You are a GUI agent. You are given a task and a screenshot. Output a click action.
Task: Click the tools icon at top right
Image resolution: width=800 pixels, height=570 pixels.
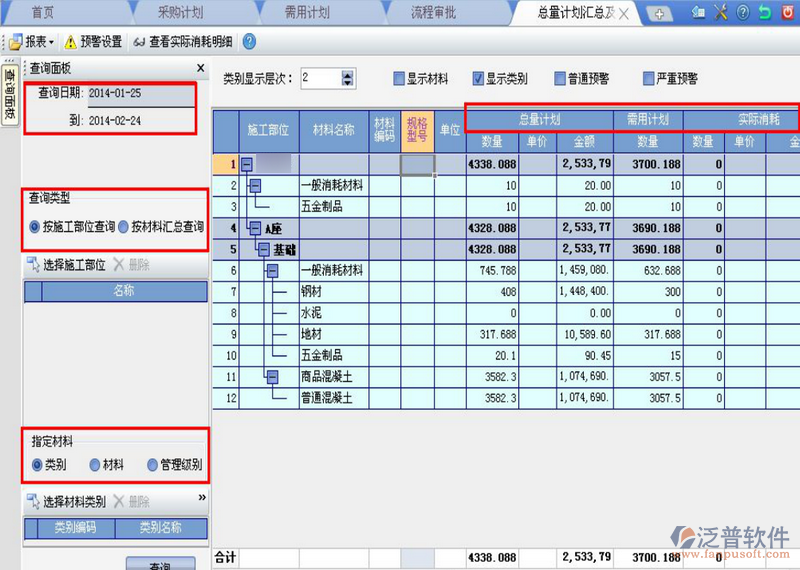click(719, 13)
